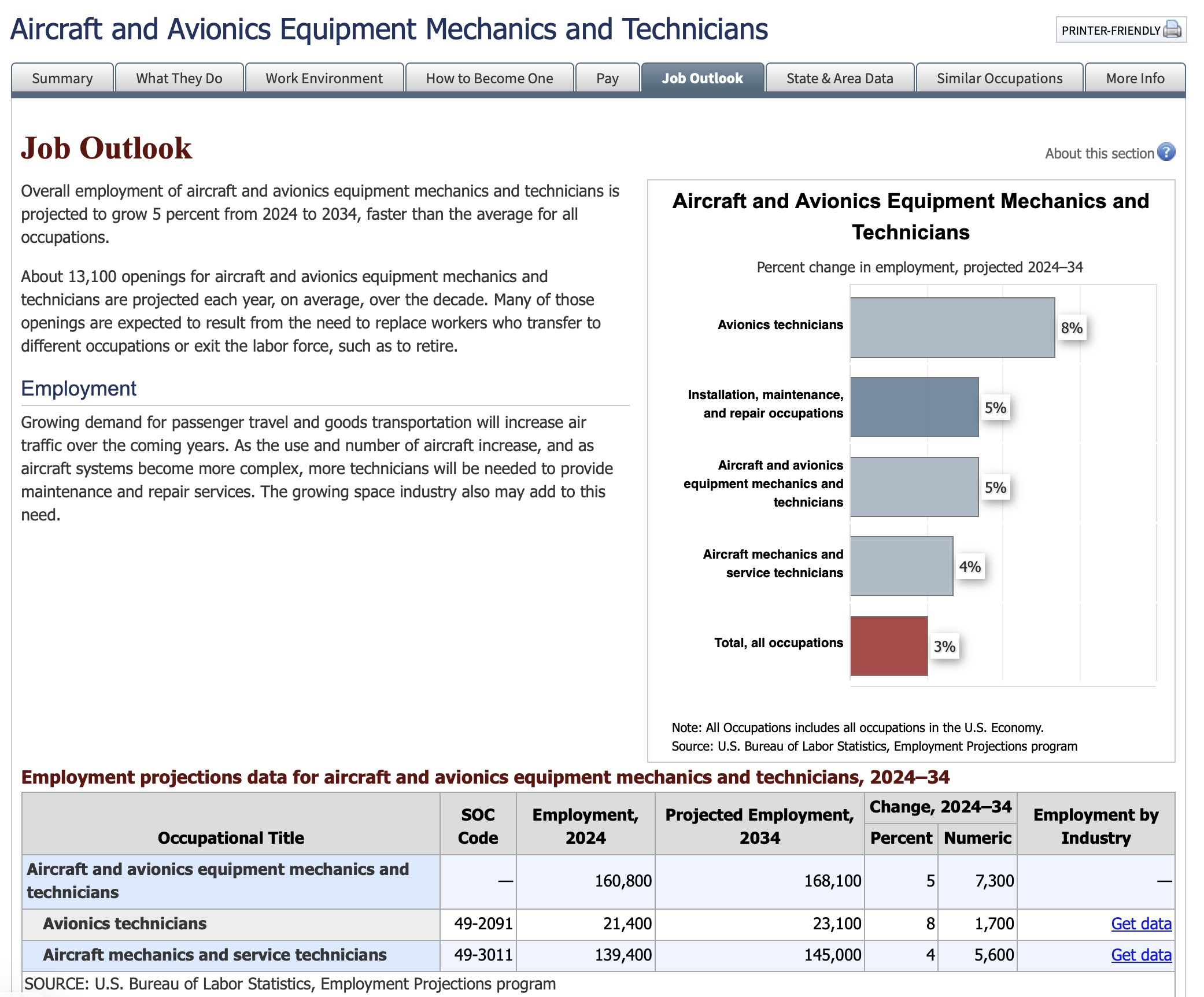Click the blue question mark help icon

coord(1166,152)
